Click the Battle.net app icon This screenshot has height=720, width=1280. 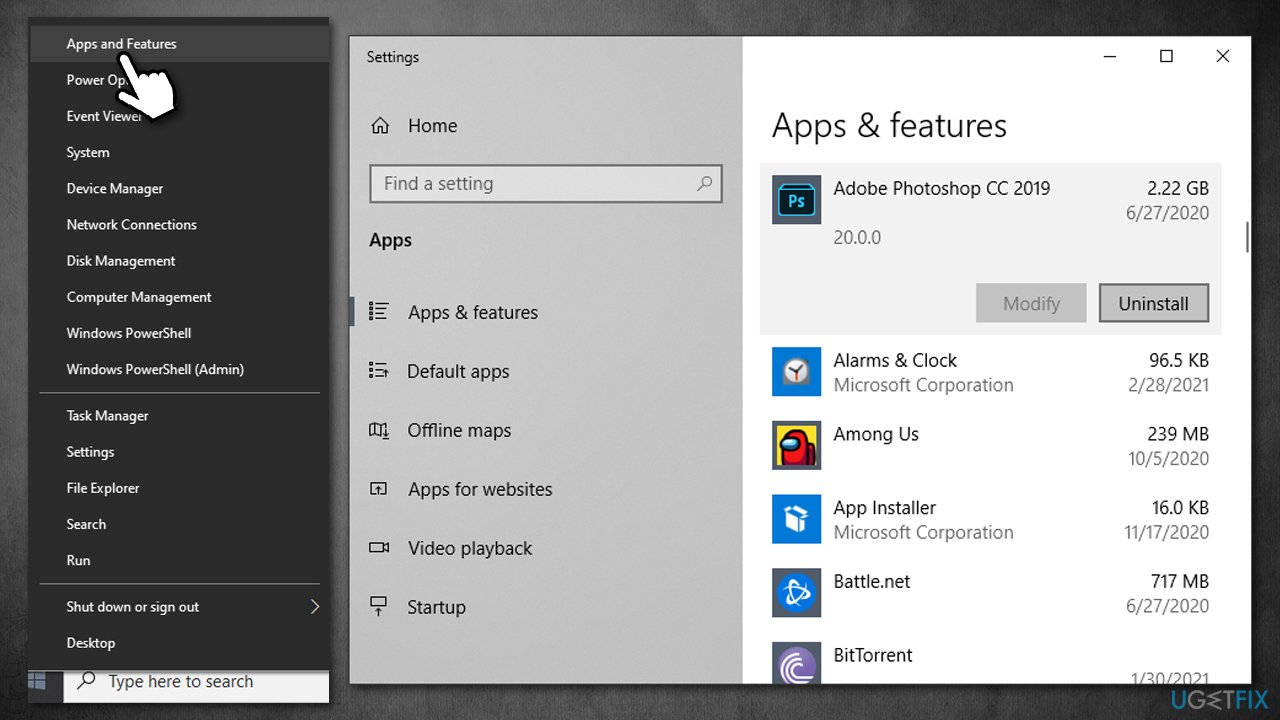(x=797, y=593)
